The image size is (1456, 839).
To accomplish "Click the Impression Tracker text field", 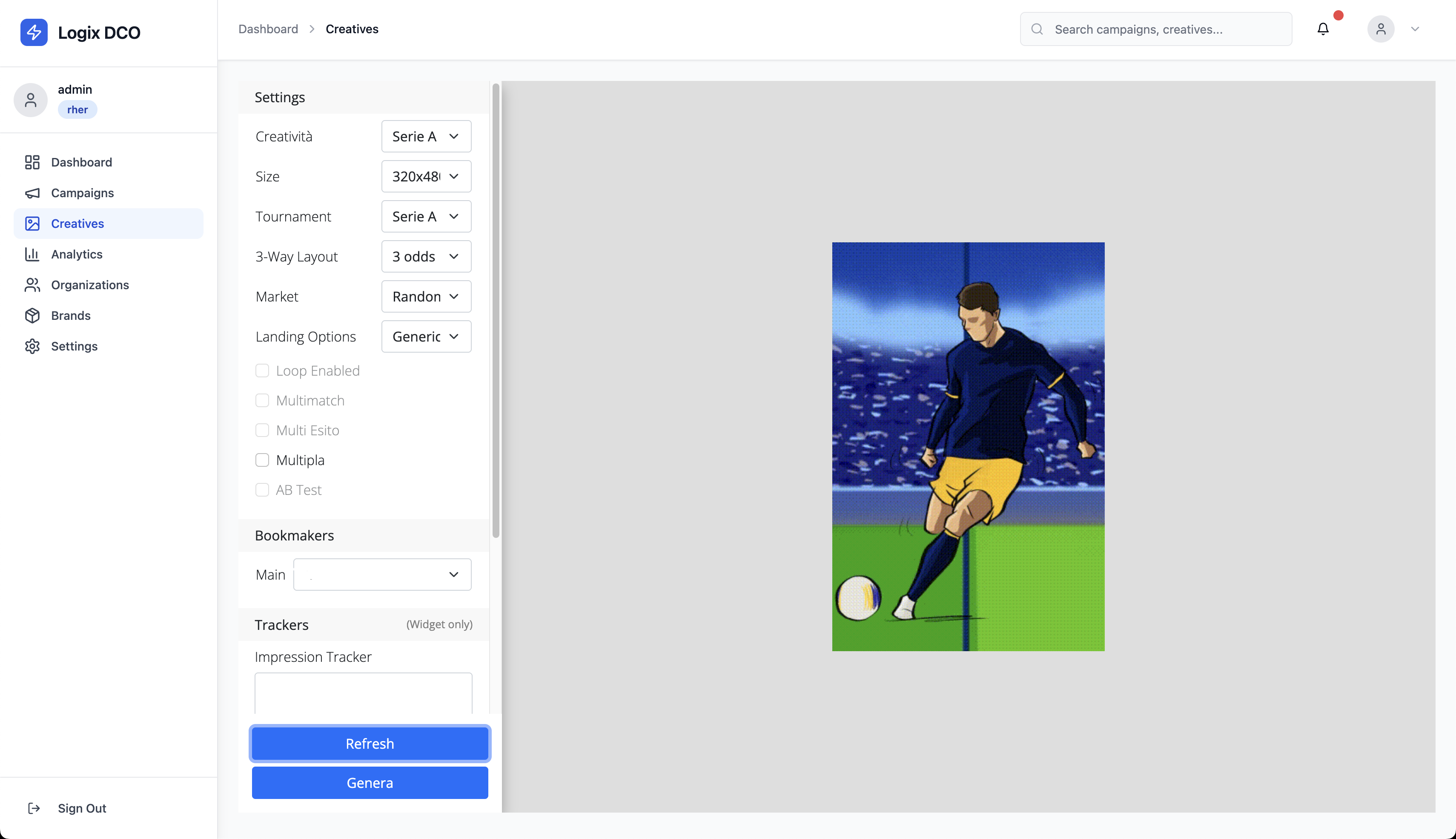I will 364,693.
